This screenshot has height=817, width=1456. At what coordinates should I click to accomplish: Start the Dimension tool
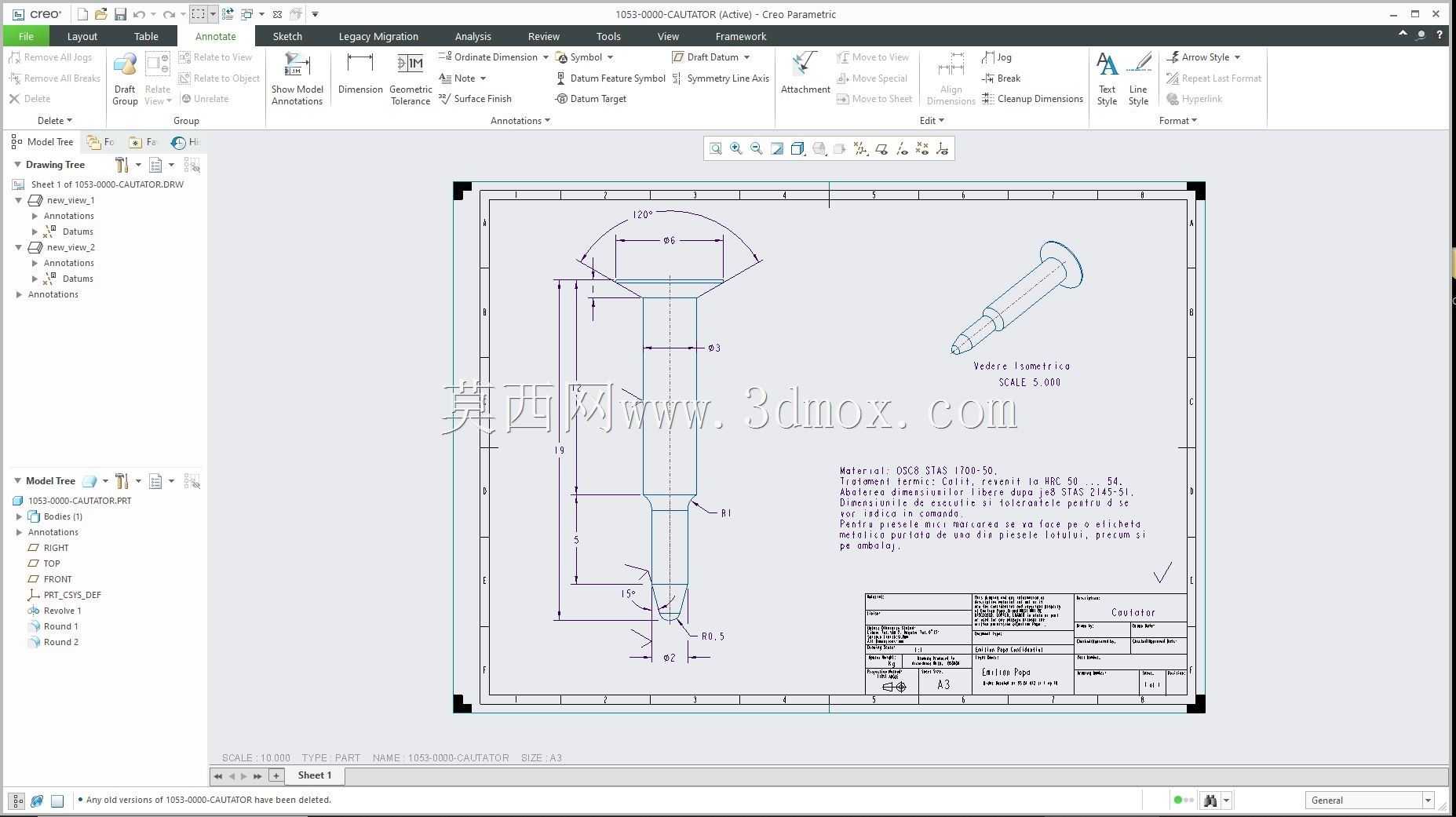point(360,75)
